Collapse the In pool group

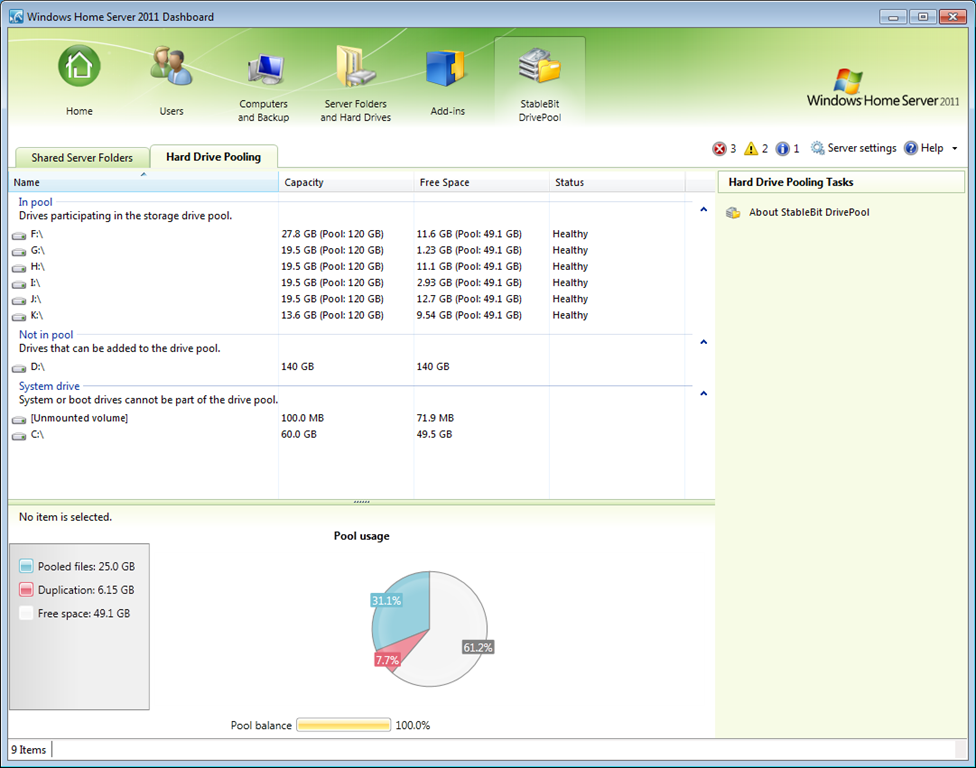pos(703,210)
